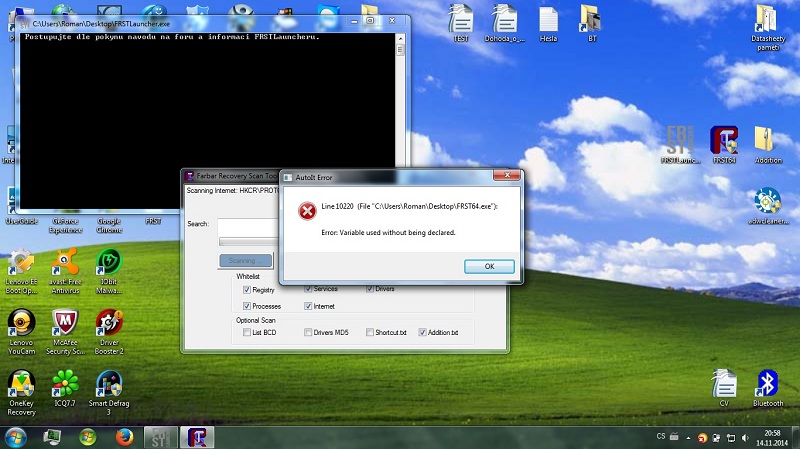Click the Search input field in FRST
This screenshot has height=449, width=800.
pos(248,226)
